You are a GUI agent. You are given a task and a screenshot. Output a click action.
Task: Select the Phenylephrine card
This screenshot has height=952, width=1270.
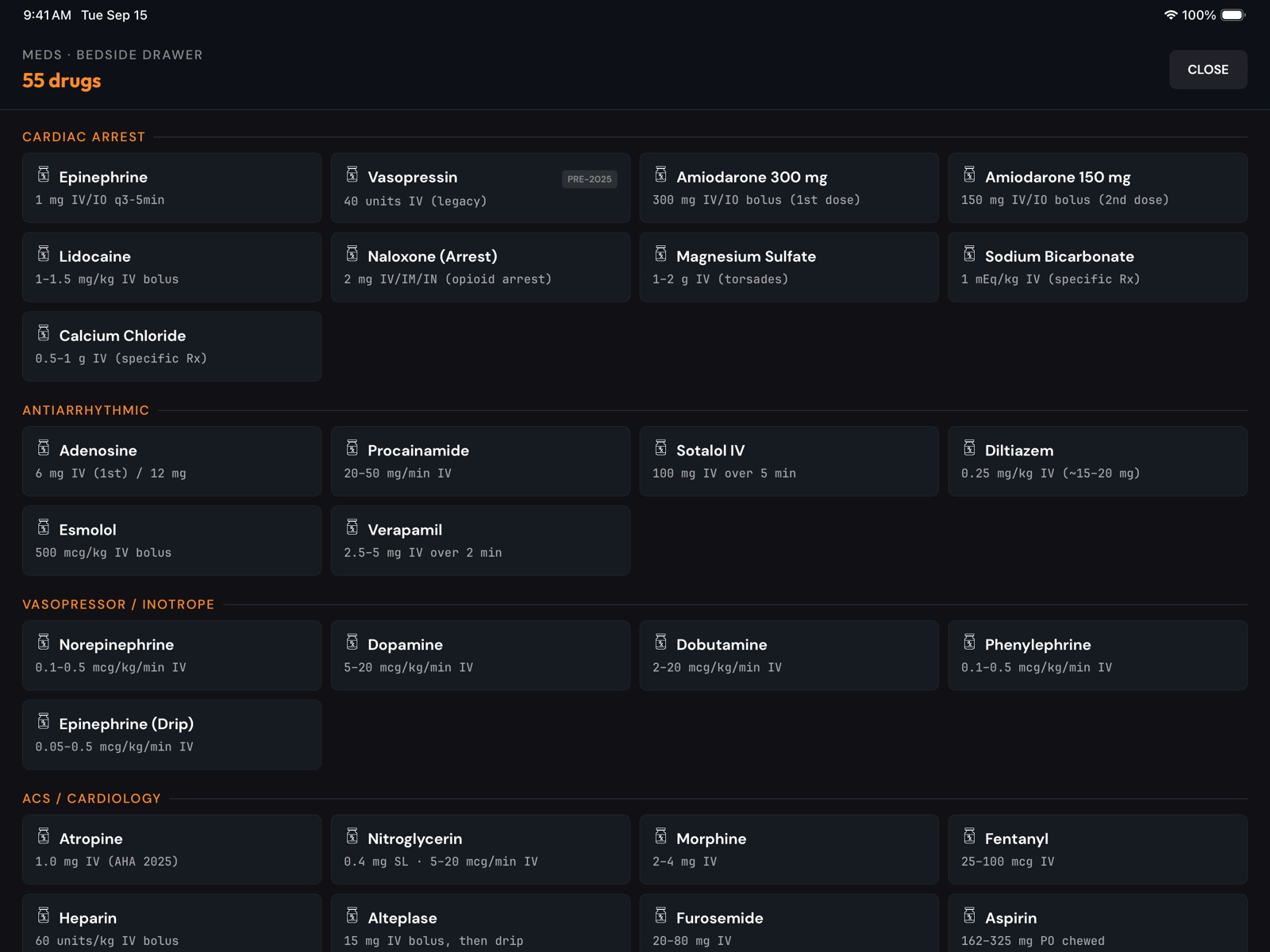click(x=1098, y=655)
